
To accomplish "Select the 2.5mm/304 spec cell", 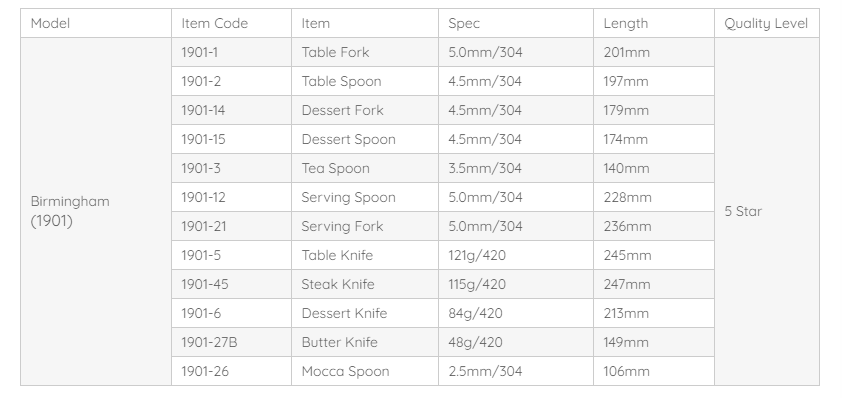I will click(516, 372).
